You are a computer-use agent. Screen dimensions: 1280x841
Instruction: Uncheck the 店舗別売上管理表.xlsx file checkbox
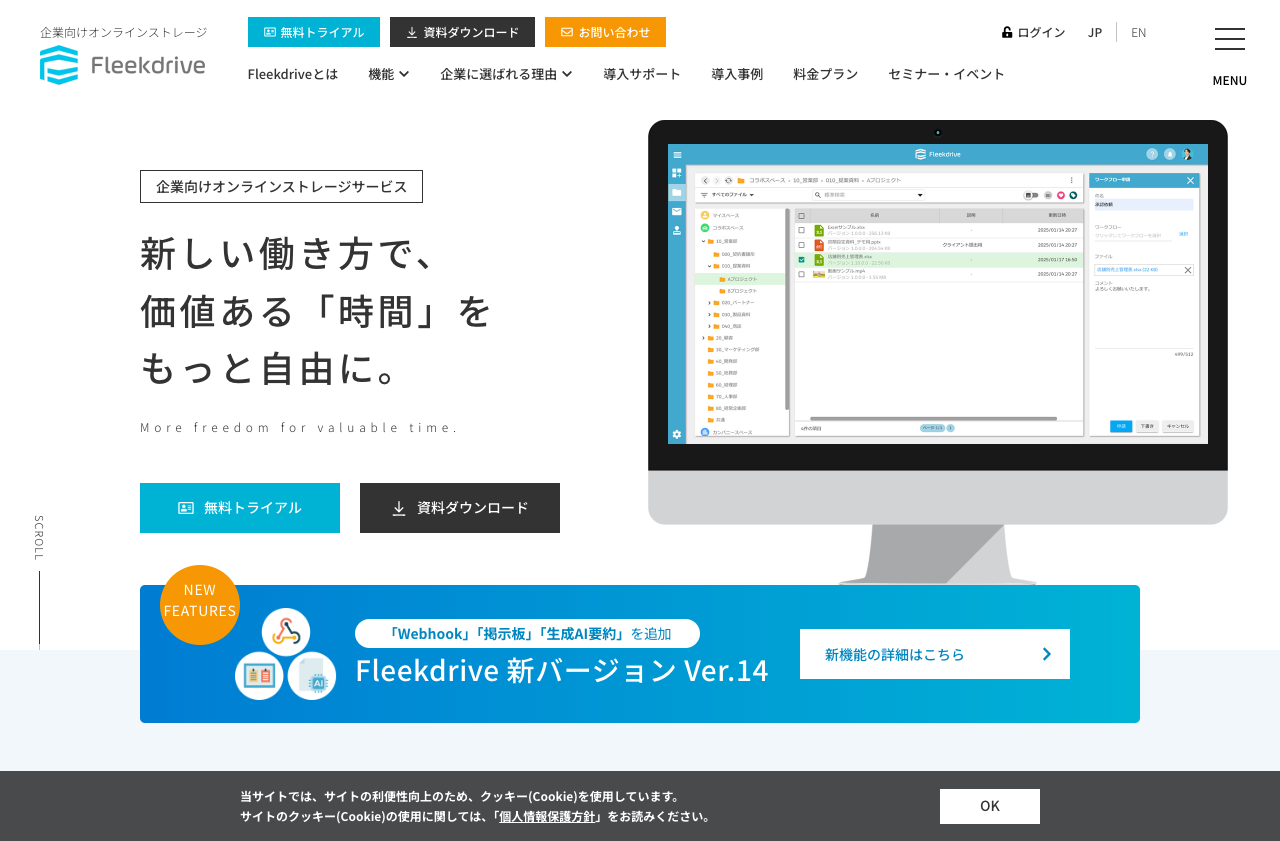click(802, 258)
